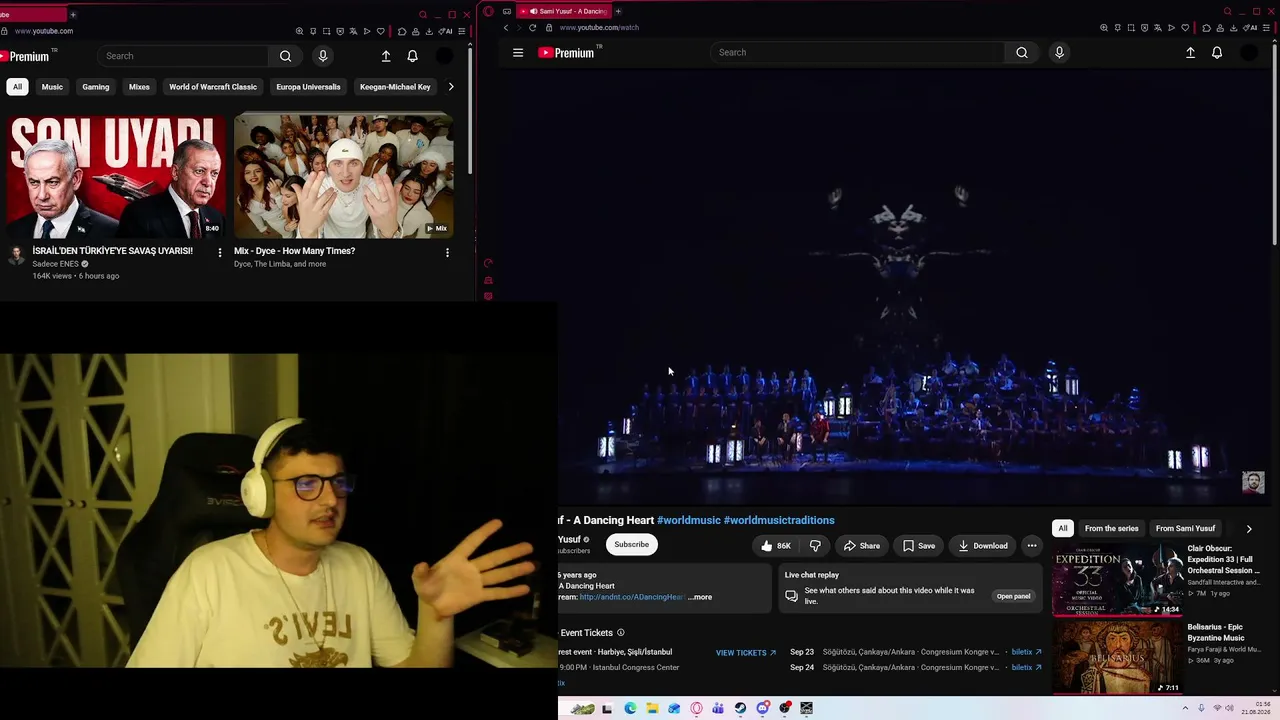Download the A Dancing Heart video
This screenshot has width=1280, height=720.
[983, 546]
